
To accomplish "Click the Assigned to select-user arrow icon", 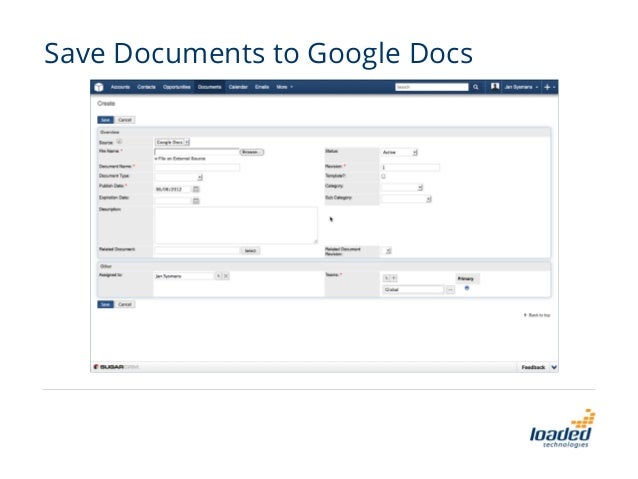I will 218,276.
